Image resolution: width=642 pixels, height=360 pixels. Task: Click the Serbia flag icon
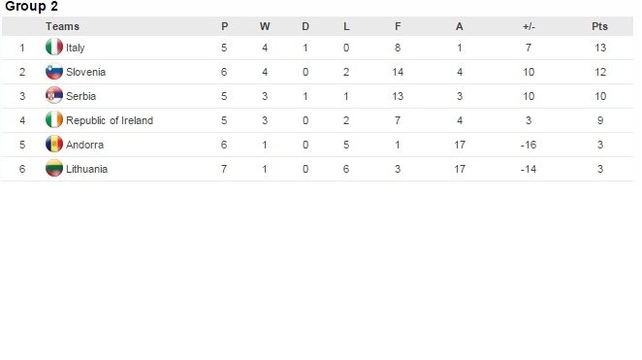point(54,95)
